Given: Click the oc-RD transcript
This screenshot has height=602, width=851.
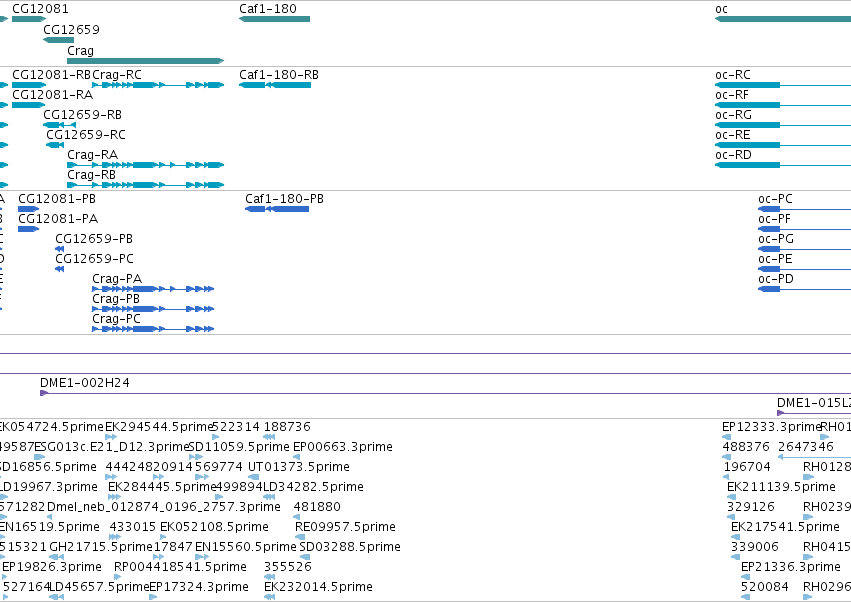Looking at the screenshot, I should 783,165.
